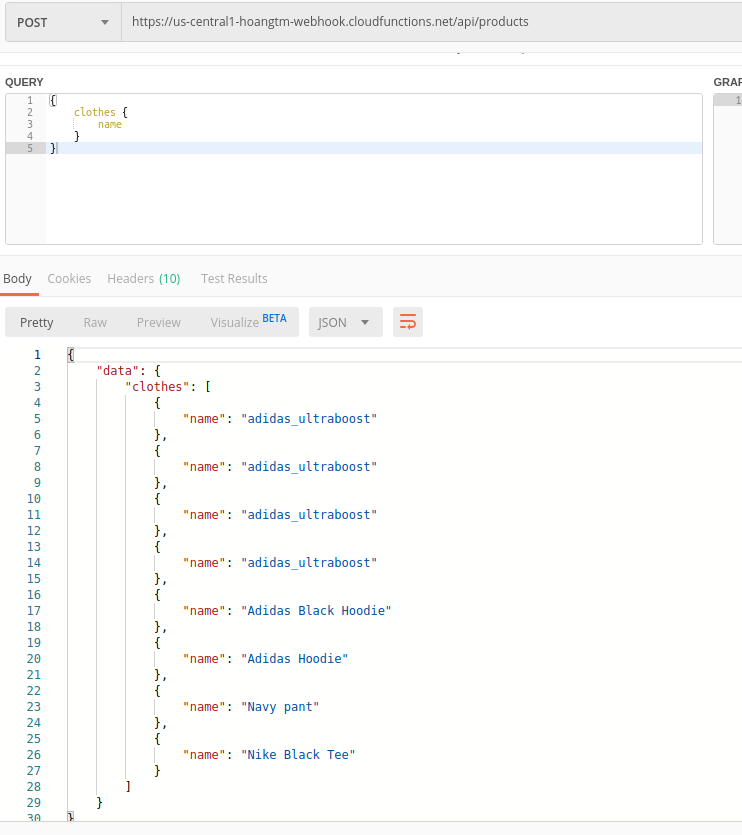Click inside the QUERY editor on 'clothes'

[x=95, y=112]
